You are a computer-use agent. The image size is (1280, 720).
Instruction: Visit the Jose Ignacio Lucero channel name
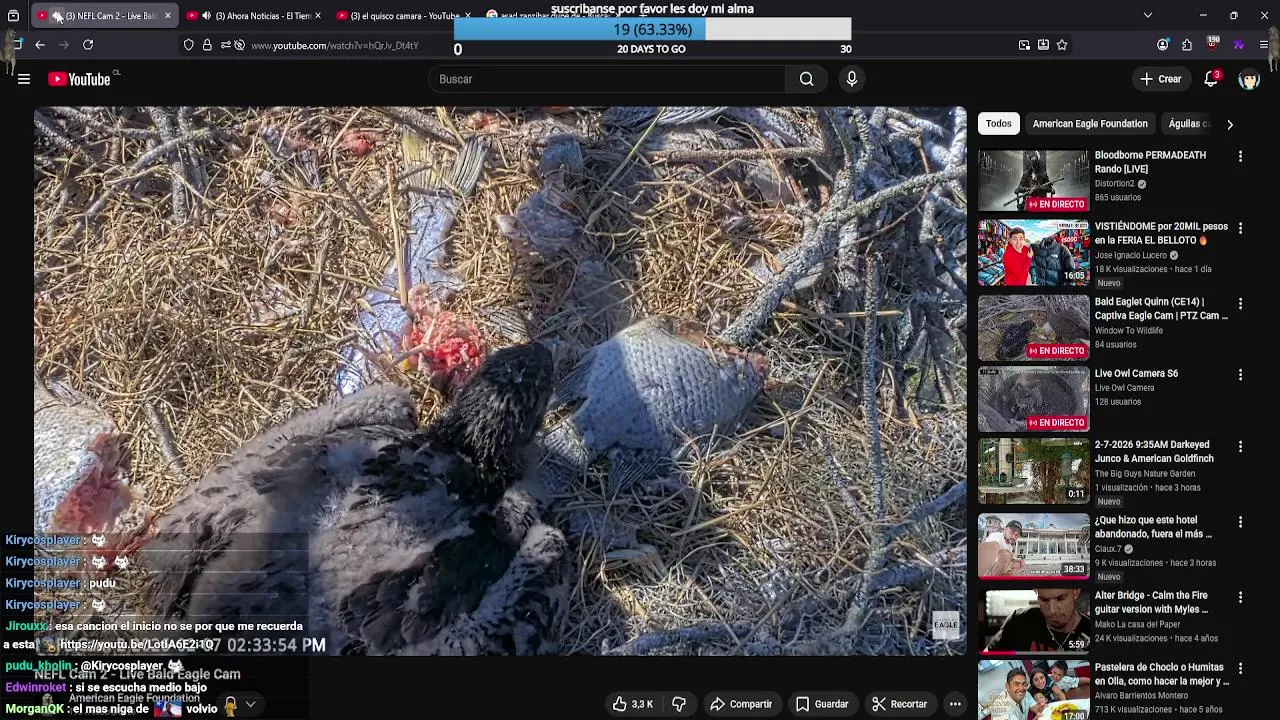tap(1130, 255)
